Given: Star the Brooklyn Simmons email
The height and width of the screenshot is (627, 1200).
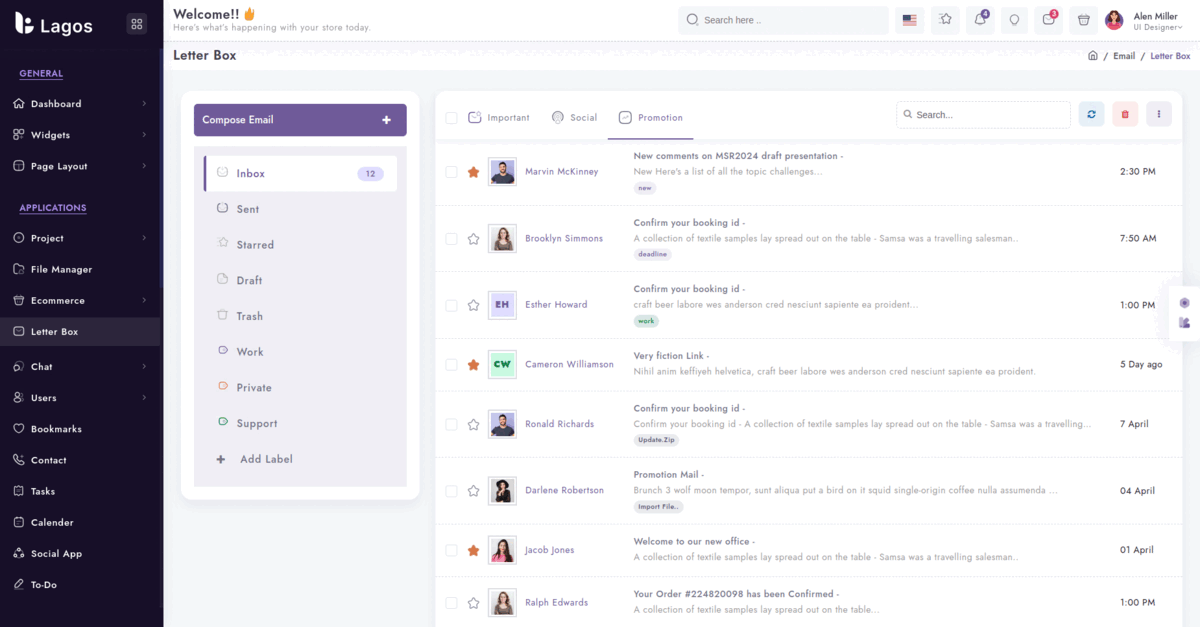Looking at the screenshot, I should (474, 239).
